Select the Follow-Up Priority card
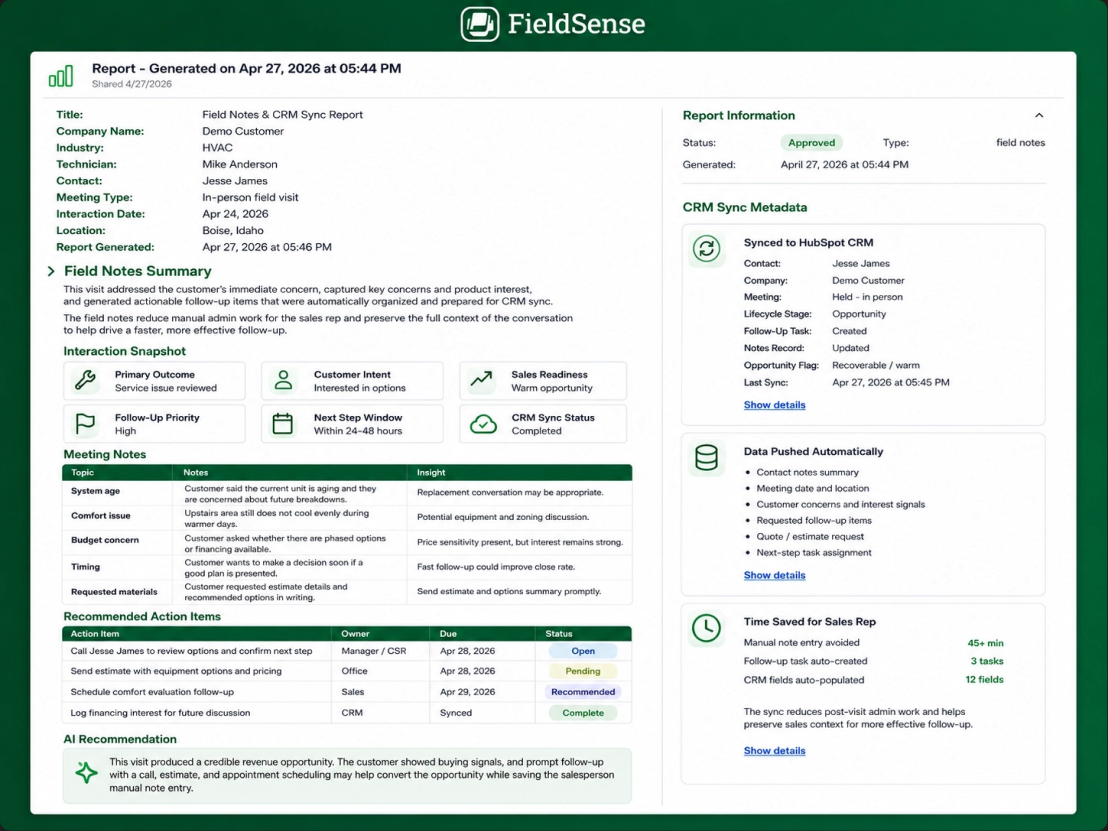 pos(154,424)
